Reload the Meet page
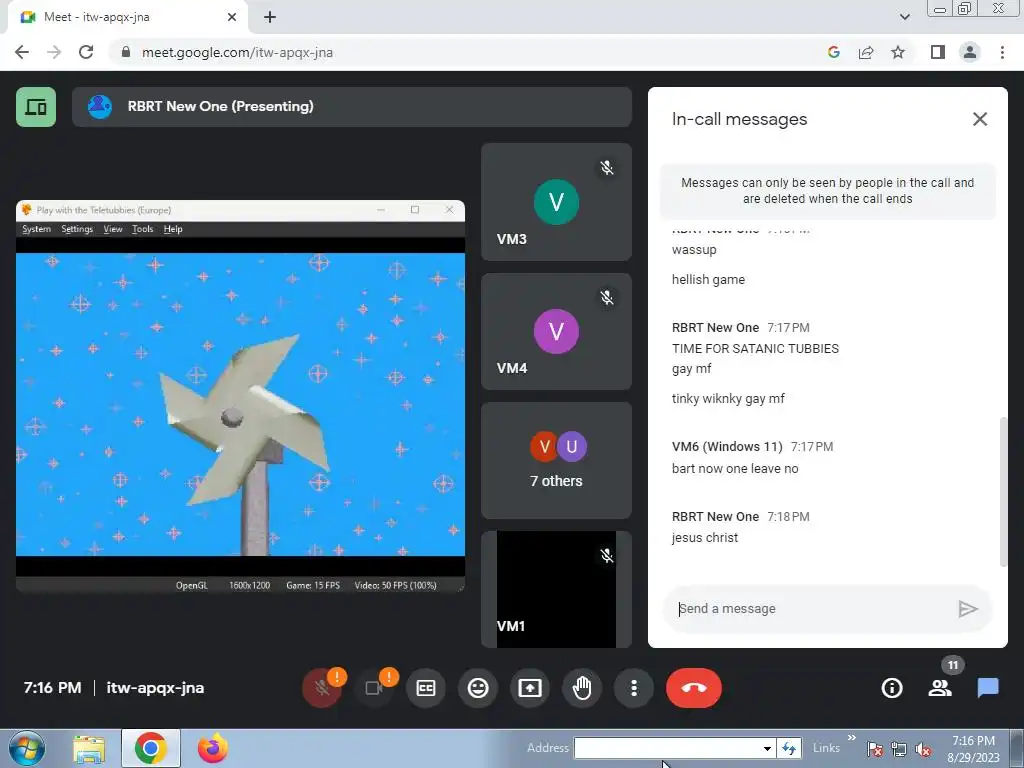The height and width of the screenshot is (768, 1024). [x=86, y=52]
